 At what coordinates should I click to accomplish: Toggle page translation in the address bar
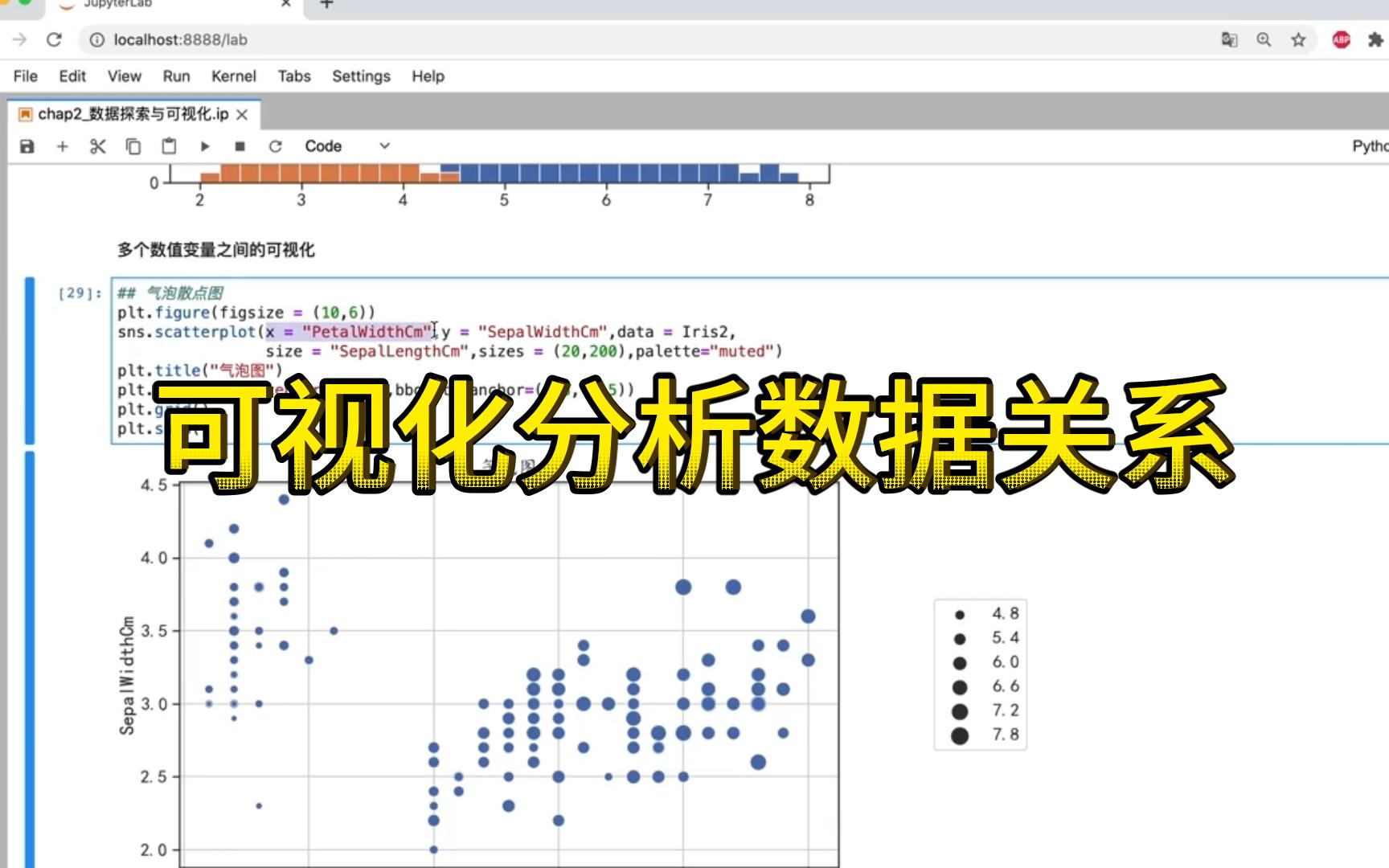click(1228, 39)
